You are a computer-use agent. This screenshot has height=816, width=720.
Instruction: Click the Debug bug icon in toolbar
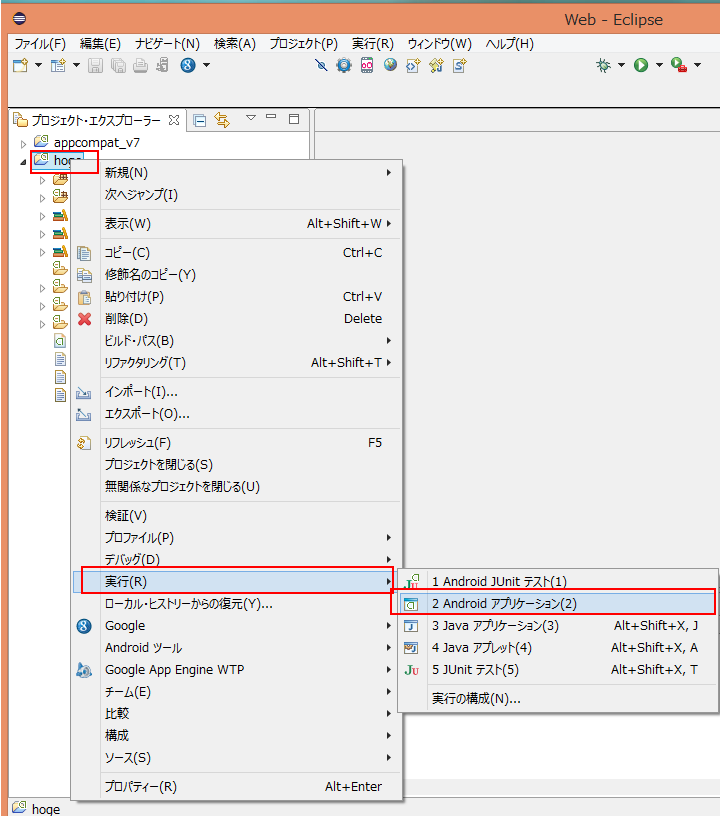pyautogui.click(x=603, y=65)
